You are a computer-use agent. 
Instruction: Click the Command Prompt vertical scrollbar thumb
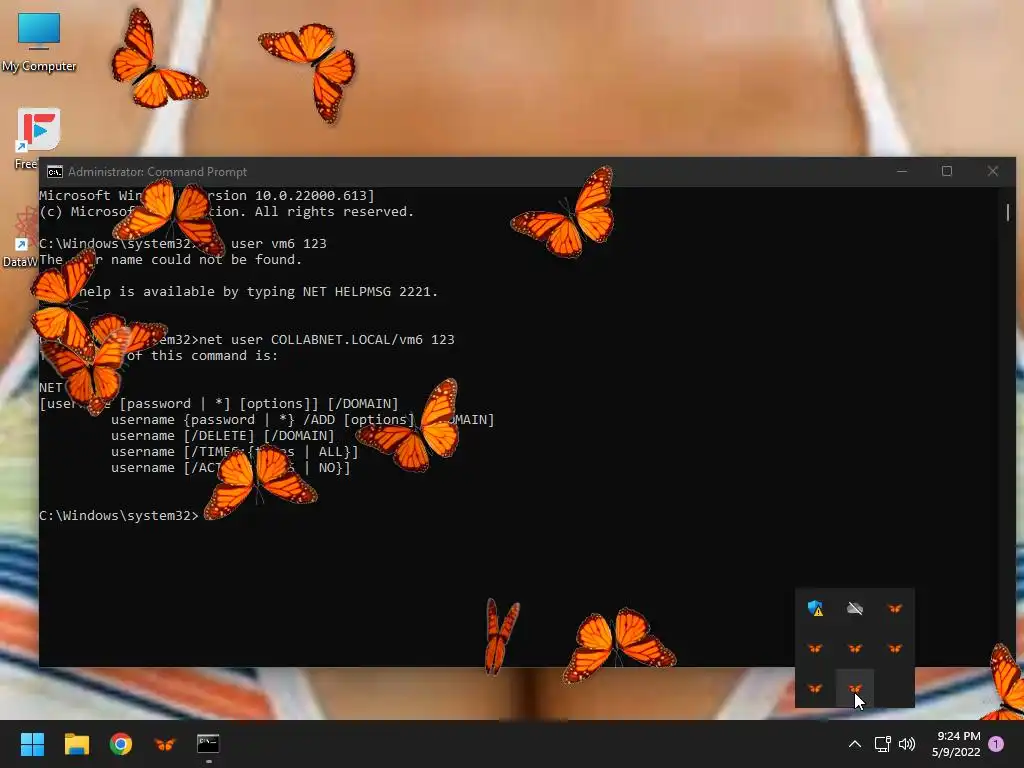pos(1008,212)
